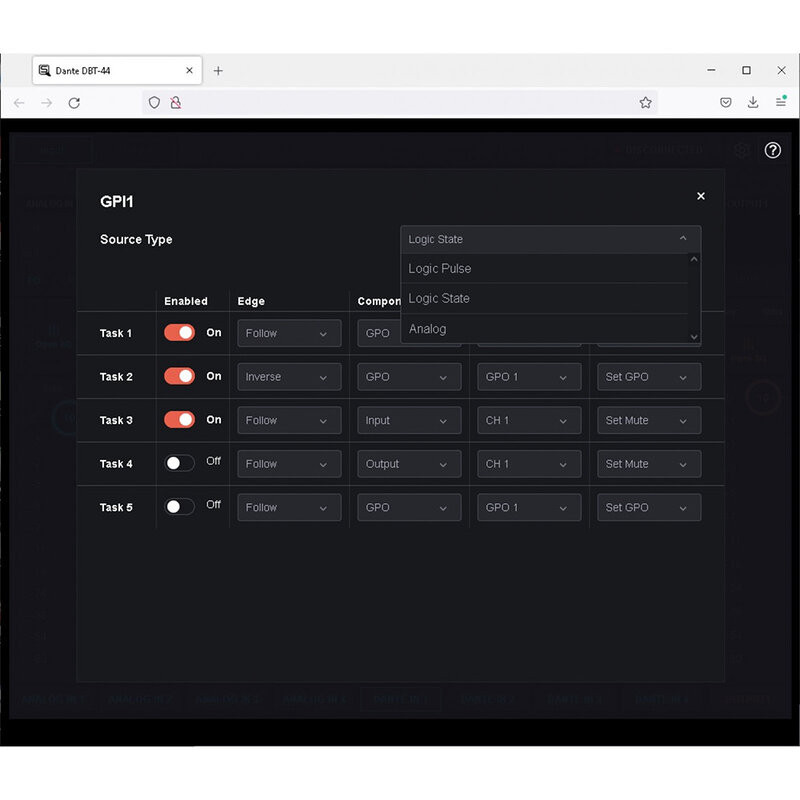Screen dimensions: 800x800
Task: Click the help question mark icon
Action: coord(772,150)
